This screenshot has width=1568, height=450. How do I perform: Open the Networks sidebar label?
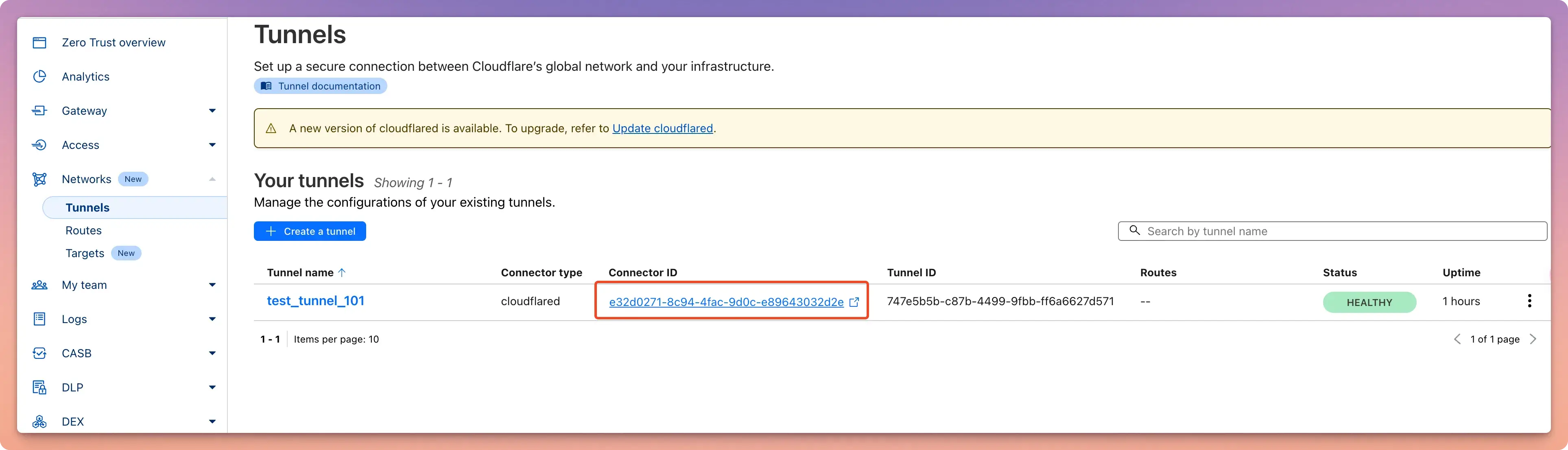tap(86, 179)
